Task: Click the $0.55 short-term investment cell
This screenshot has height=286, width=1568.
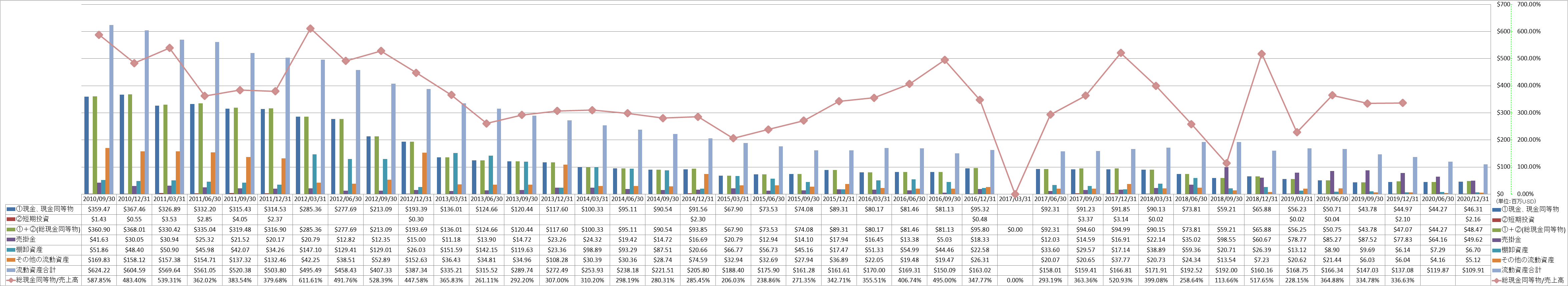Action: (x=134, y=219)
